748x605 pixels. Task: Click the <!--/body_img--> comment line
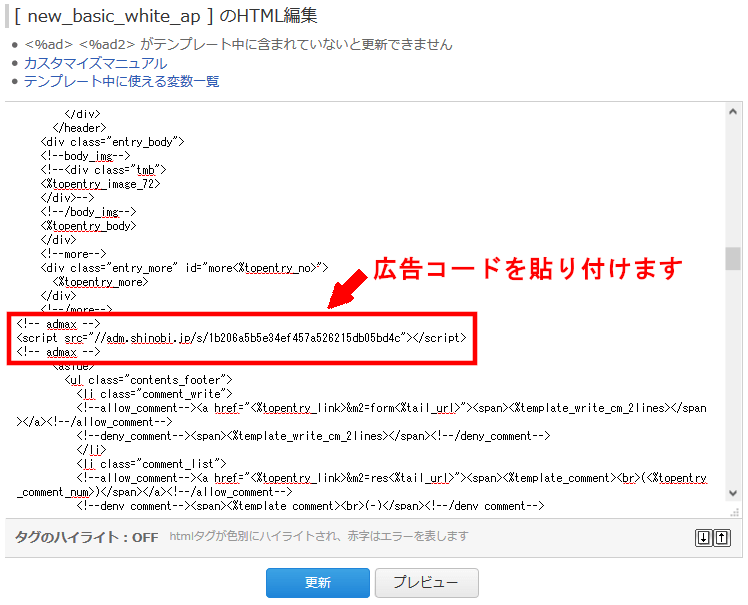tap(89, 212)
